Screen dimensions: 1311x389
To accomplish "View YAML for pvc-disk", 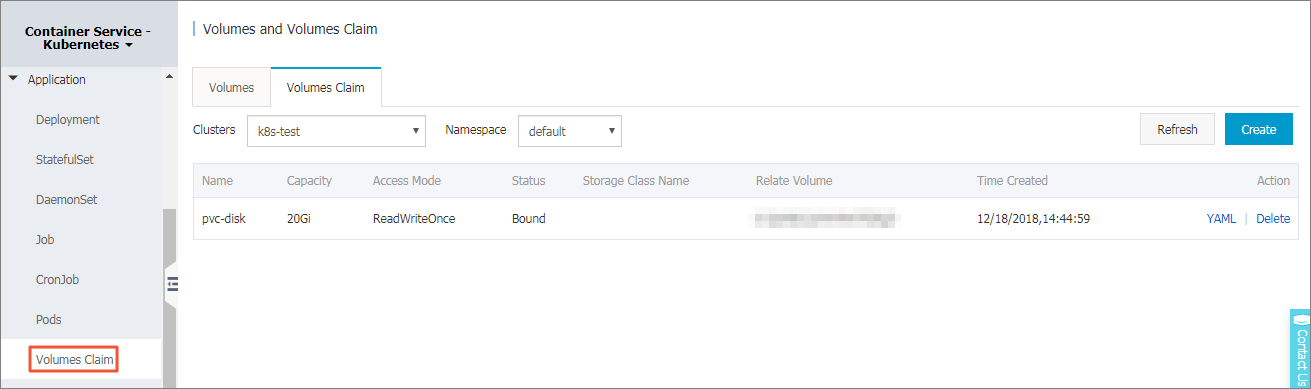I will 1221,218.
